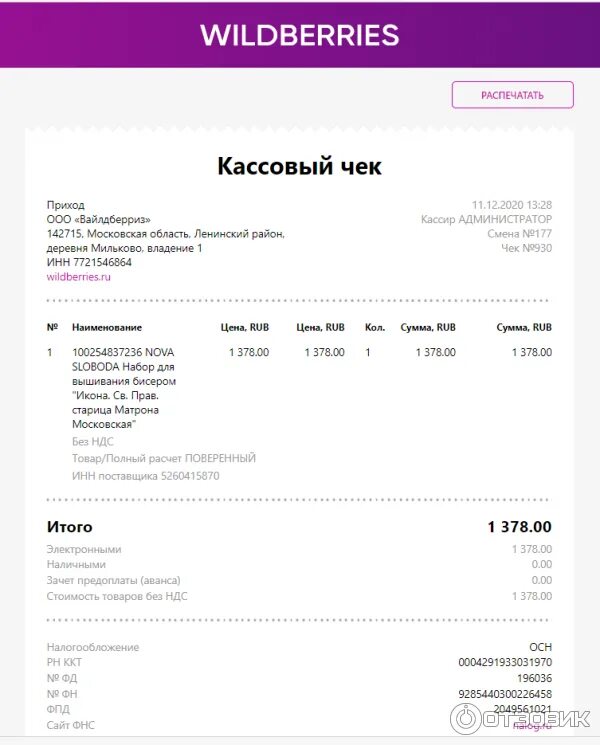Select the ИНН 7721546864 seller line
The height and width of the screenshot is (745, 600).
point(89,262)
